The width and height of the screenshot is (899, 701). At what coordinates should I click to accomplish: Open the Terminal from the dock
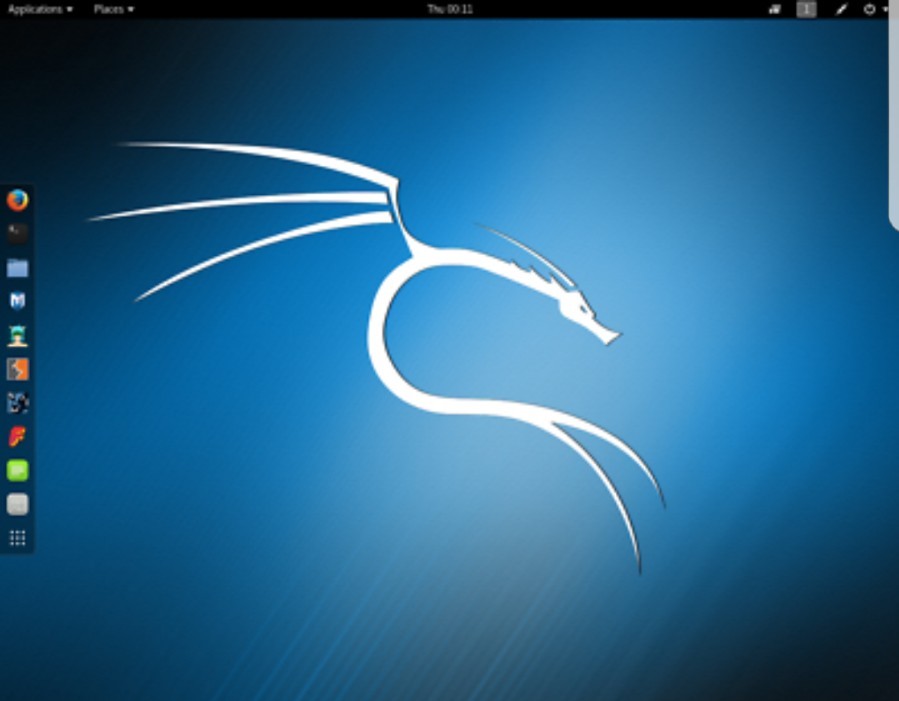click(x=17, y=233)
